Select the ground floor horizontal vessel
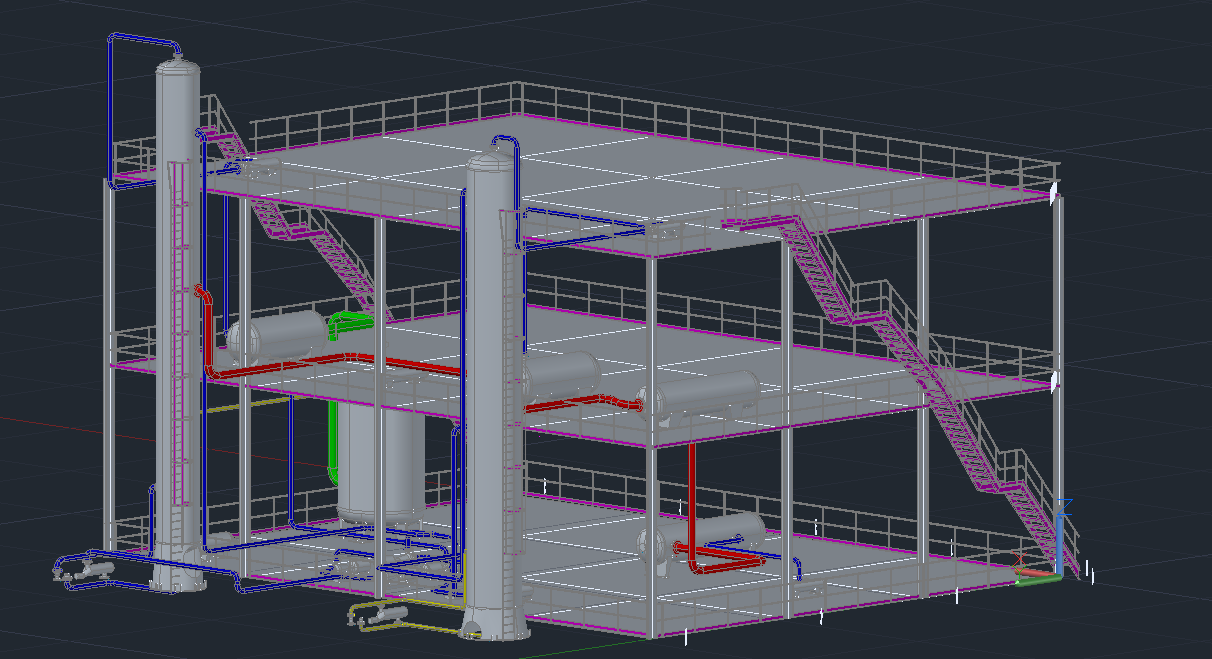Image resolution: width=1212 pixels, height=659 pixels. tap(703, 542)
